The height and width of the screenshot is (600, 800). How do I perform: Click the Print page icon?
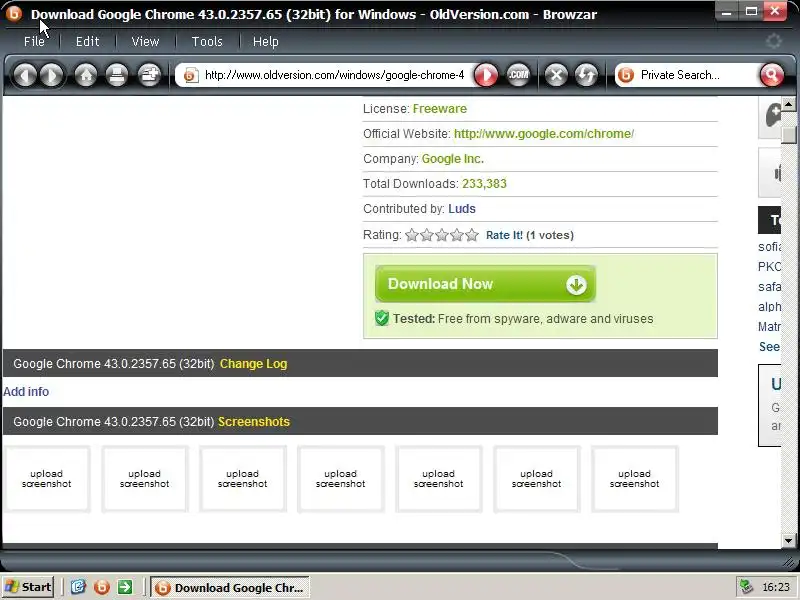pyautogui.click(x=117, y=76)
